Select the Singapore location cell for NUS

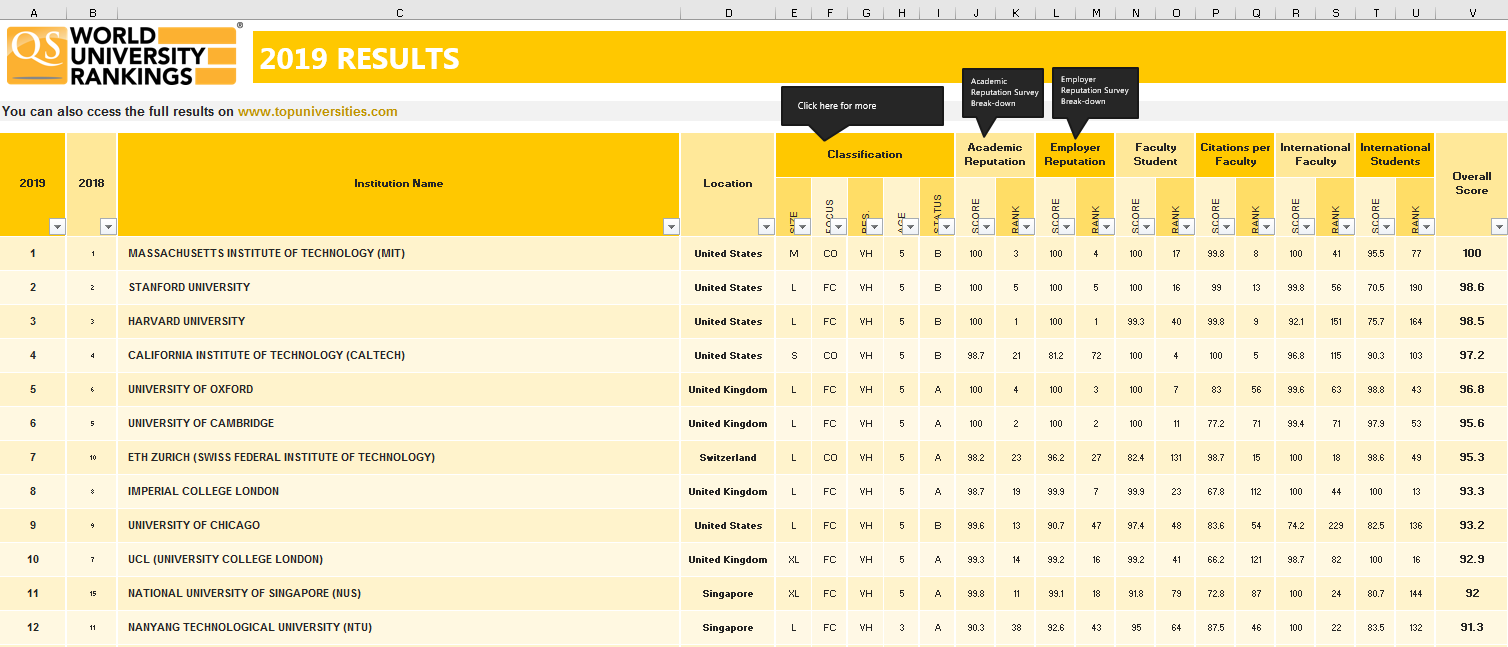tap(728, 594)
